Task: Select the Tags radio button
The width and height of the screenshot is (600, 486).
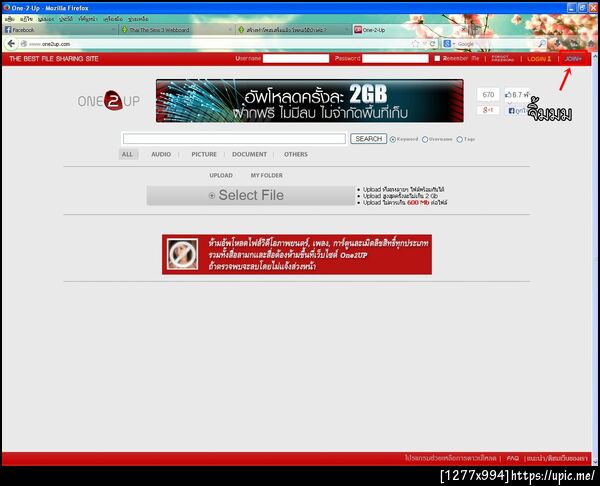Action: pos(460,139)
